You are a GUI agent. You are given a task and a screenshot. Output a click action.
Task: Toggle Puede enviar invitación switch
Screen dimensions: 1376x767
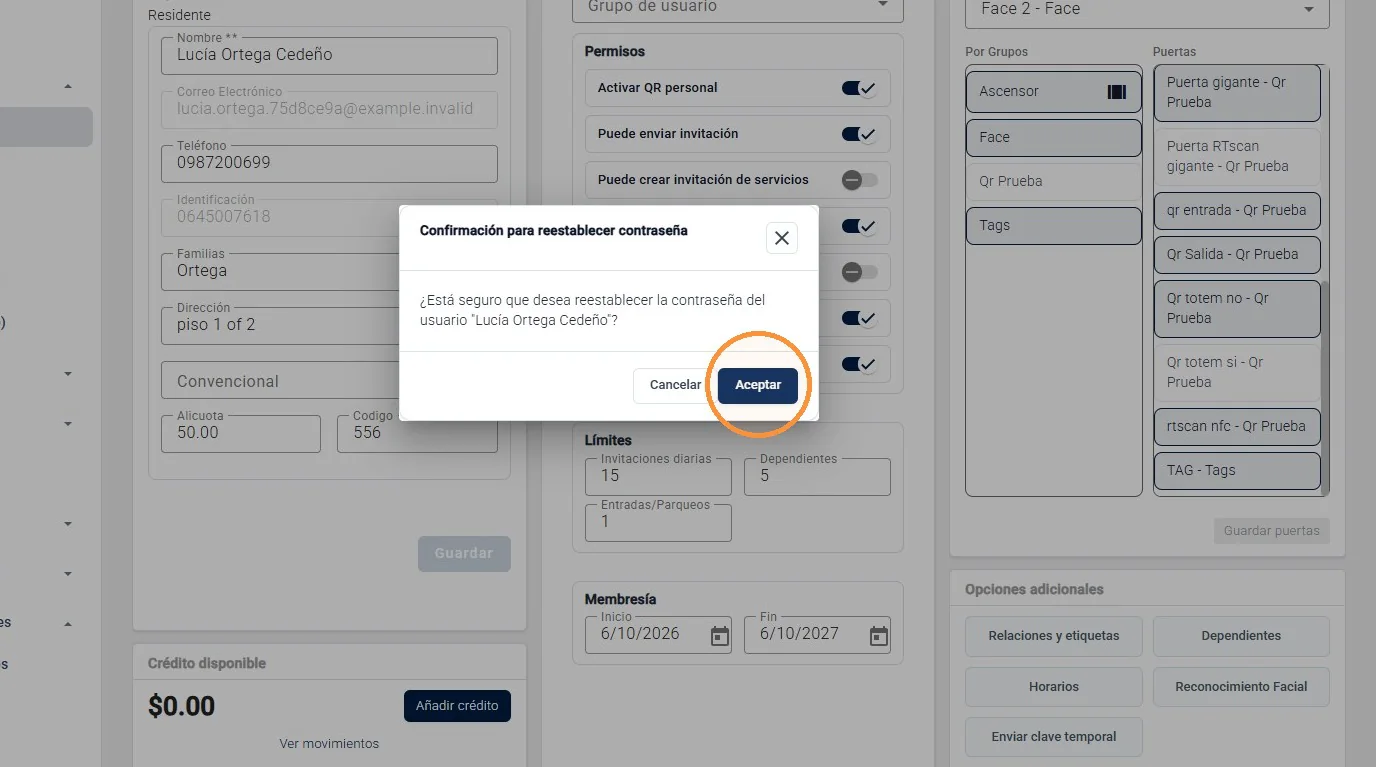[x=859, y=134]
